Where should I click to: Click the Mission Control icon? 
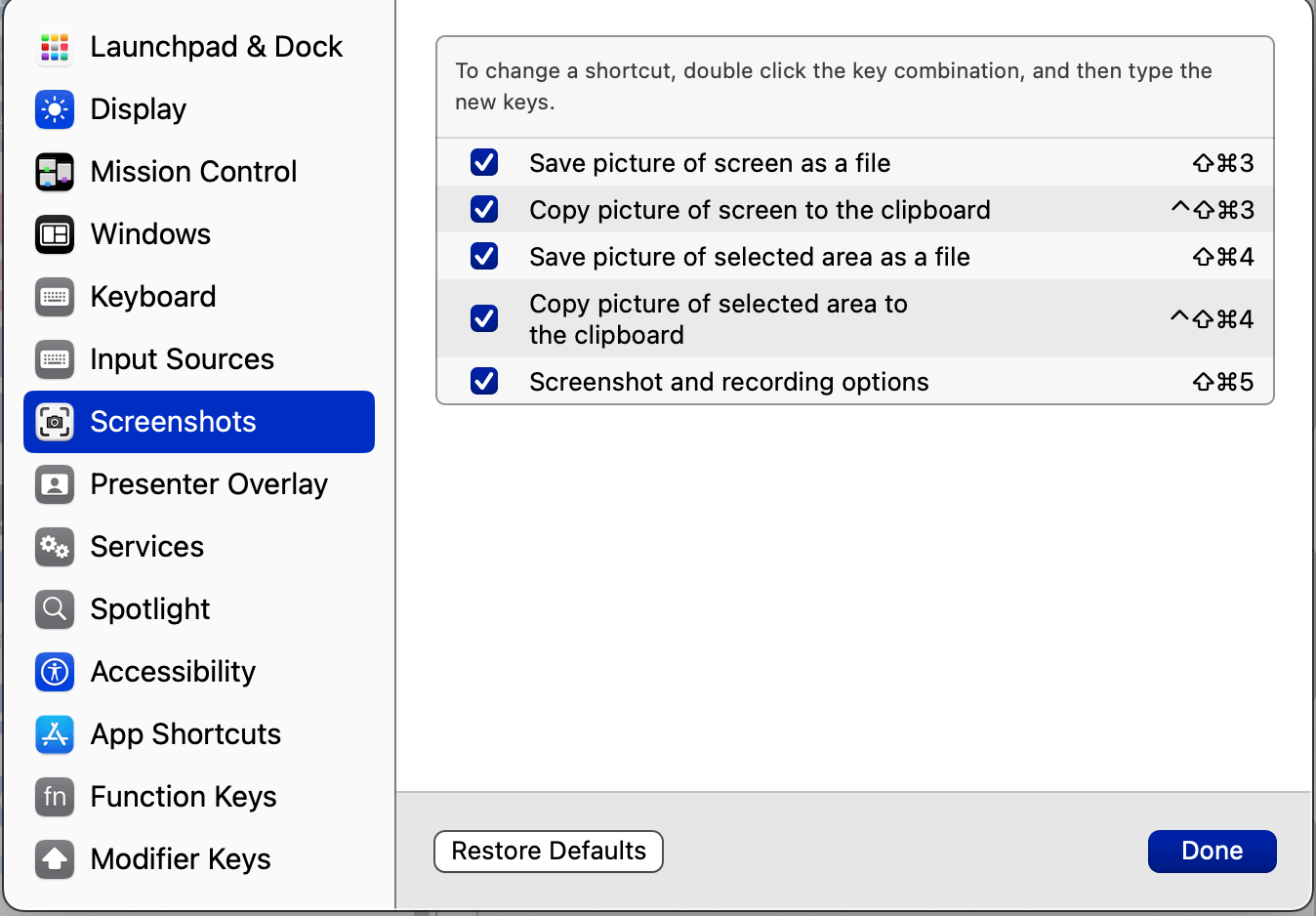(55, 172)
